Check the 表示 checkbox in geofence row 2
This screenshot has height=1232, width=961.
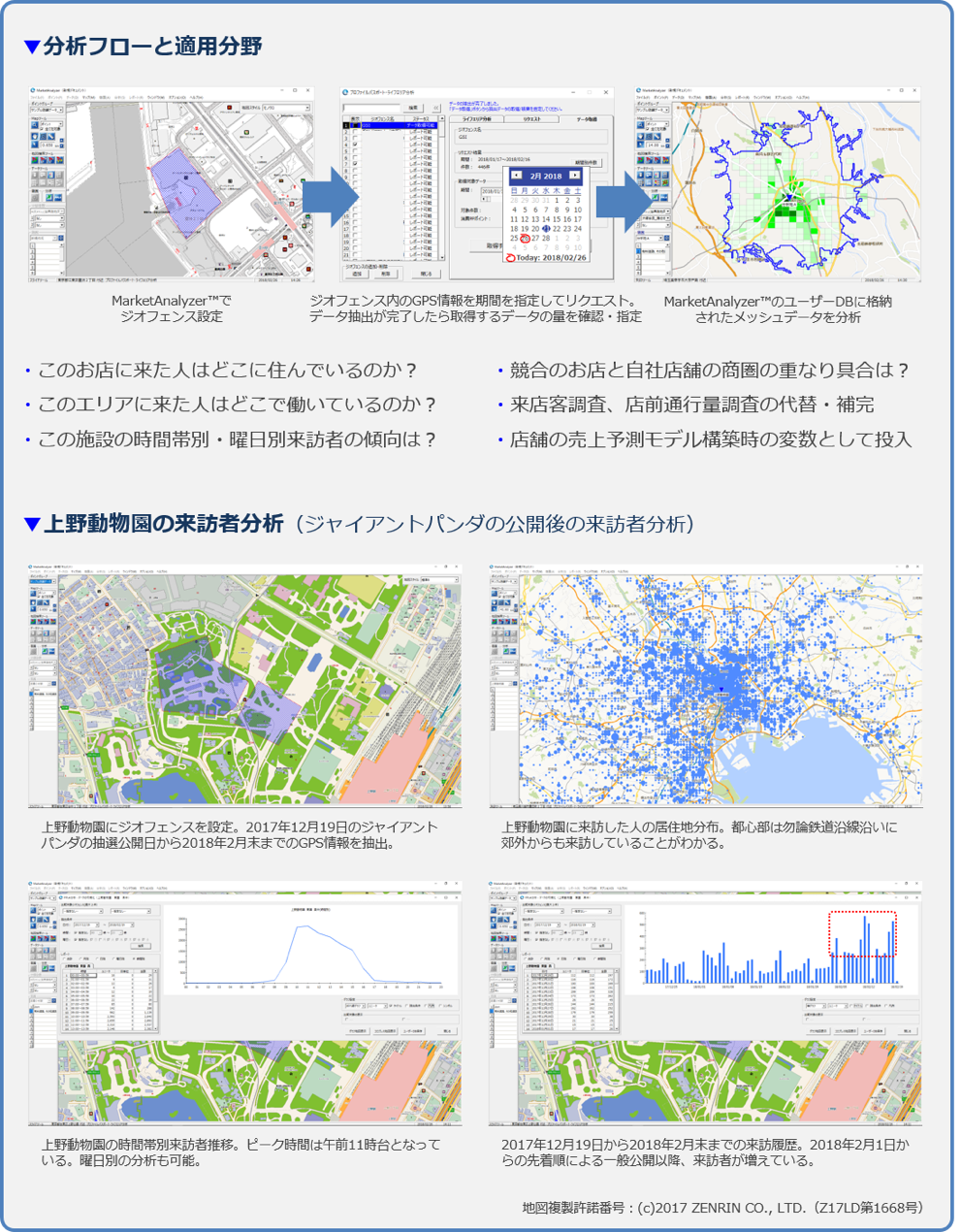(x=354, y=132)
